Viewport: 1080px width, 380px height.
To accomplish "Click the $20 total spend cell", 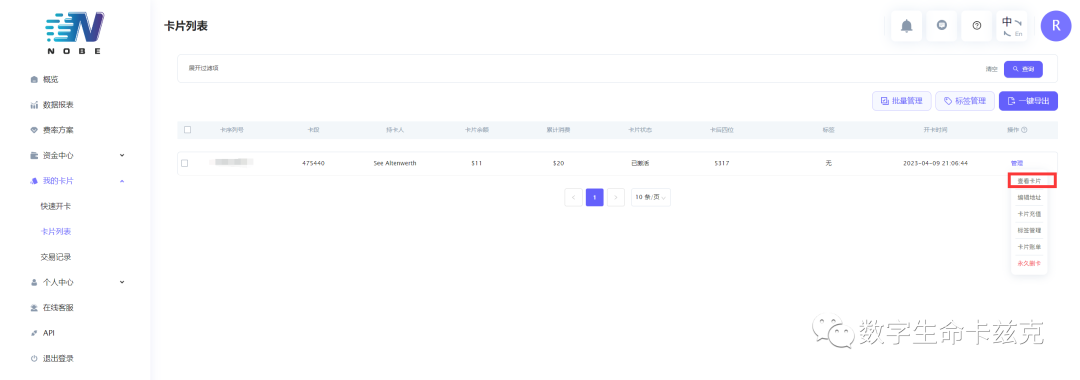I will 559,163.
